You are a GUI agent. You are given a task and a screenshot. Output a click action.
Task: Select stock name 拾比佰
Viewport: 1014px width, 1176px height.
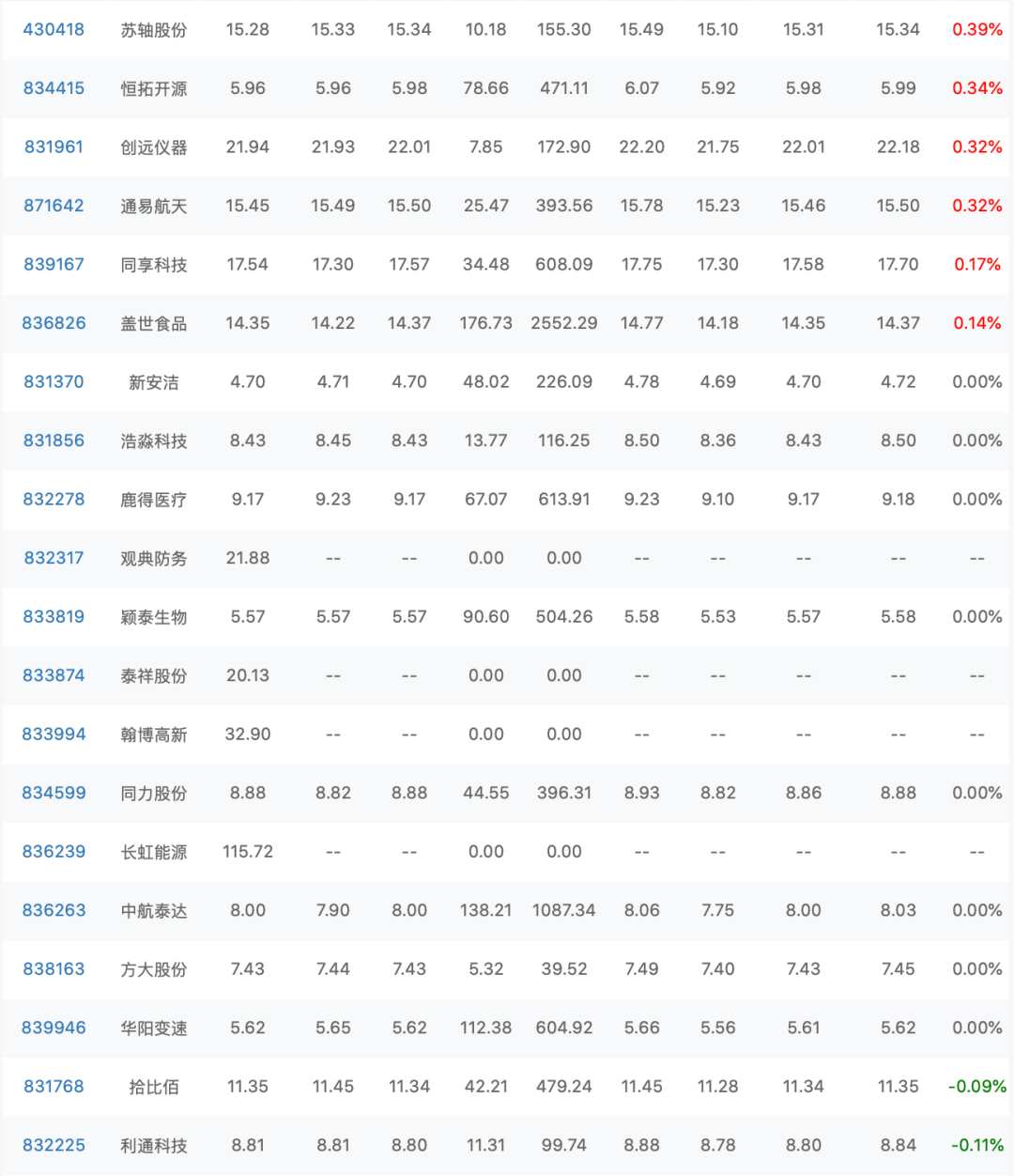click(x=154, y=1087)
